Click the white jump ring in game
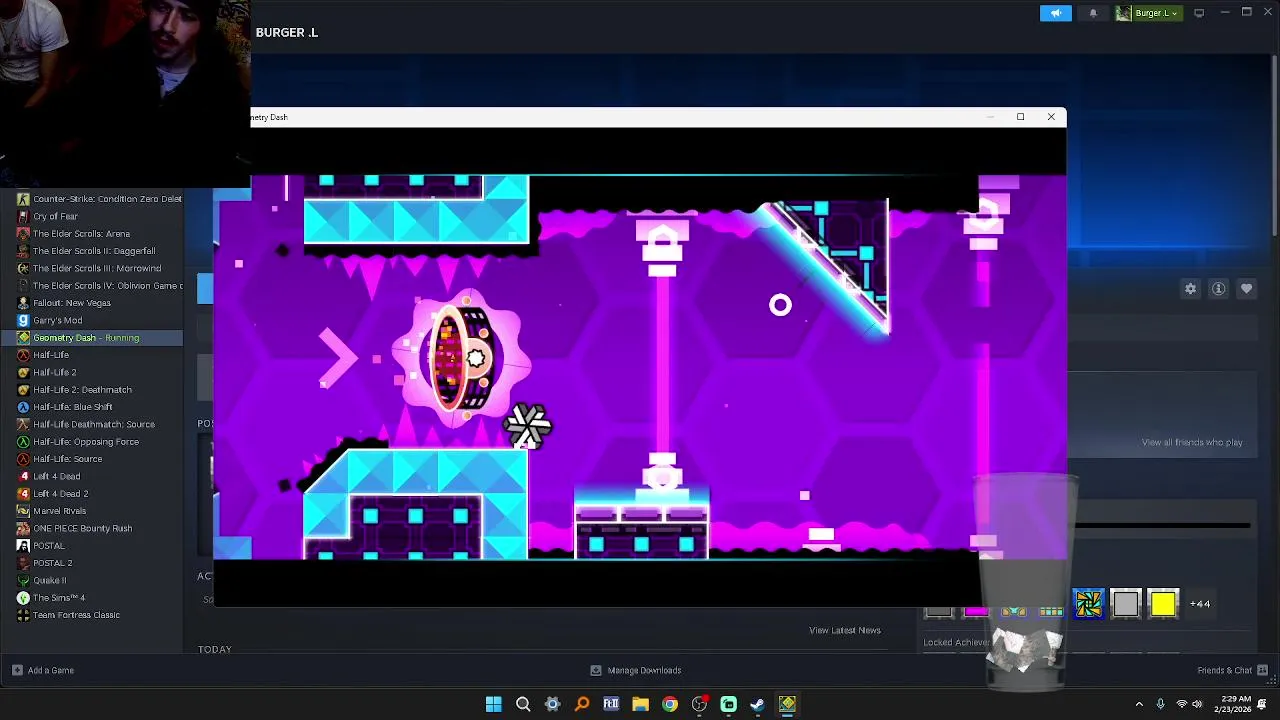The height and width of the screenshot is (720, 1280). 780,305
